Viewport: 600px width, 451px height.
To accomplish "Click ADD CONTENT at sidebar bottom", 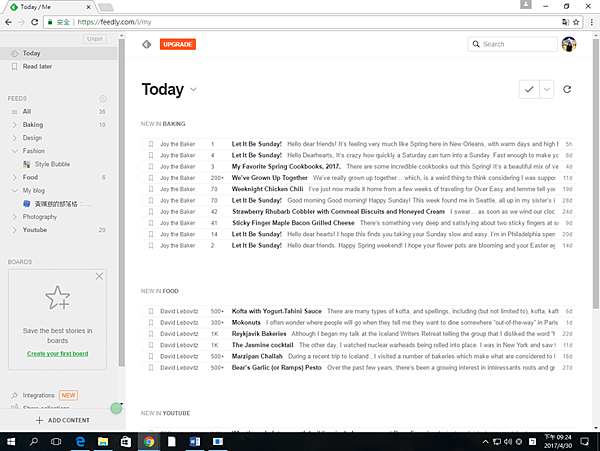I will pyautogui.click(x=62, y=420).
